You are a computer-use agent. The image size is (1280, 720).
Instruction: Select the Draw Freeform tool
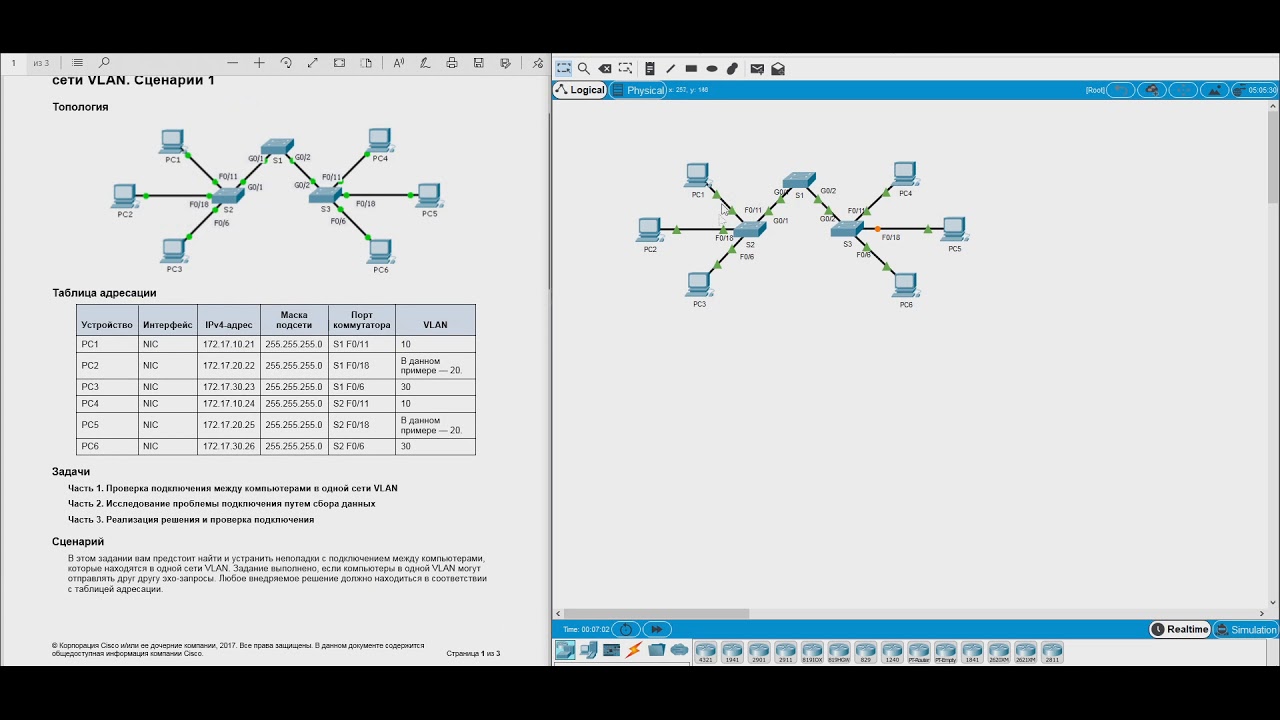732,69
